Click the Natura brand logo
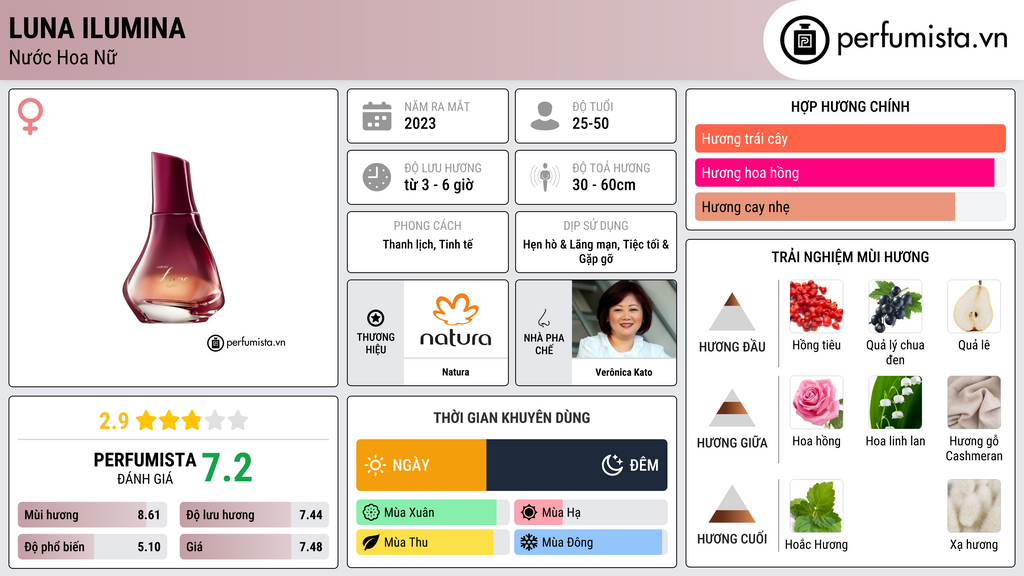1024x576 pixels. (456, 319)
